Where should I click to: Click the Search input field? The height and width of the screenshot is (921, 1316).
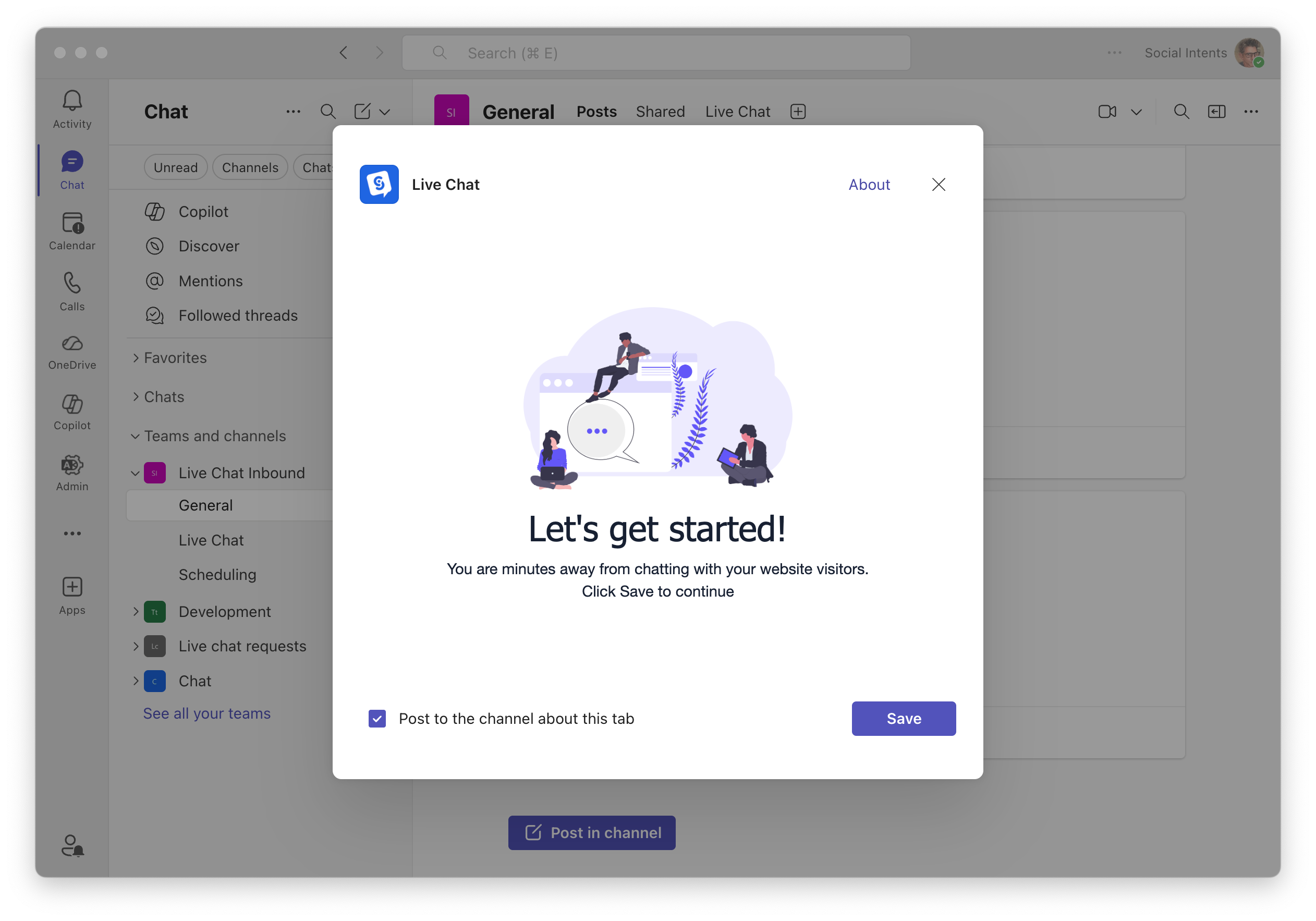point(656,53)
